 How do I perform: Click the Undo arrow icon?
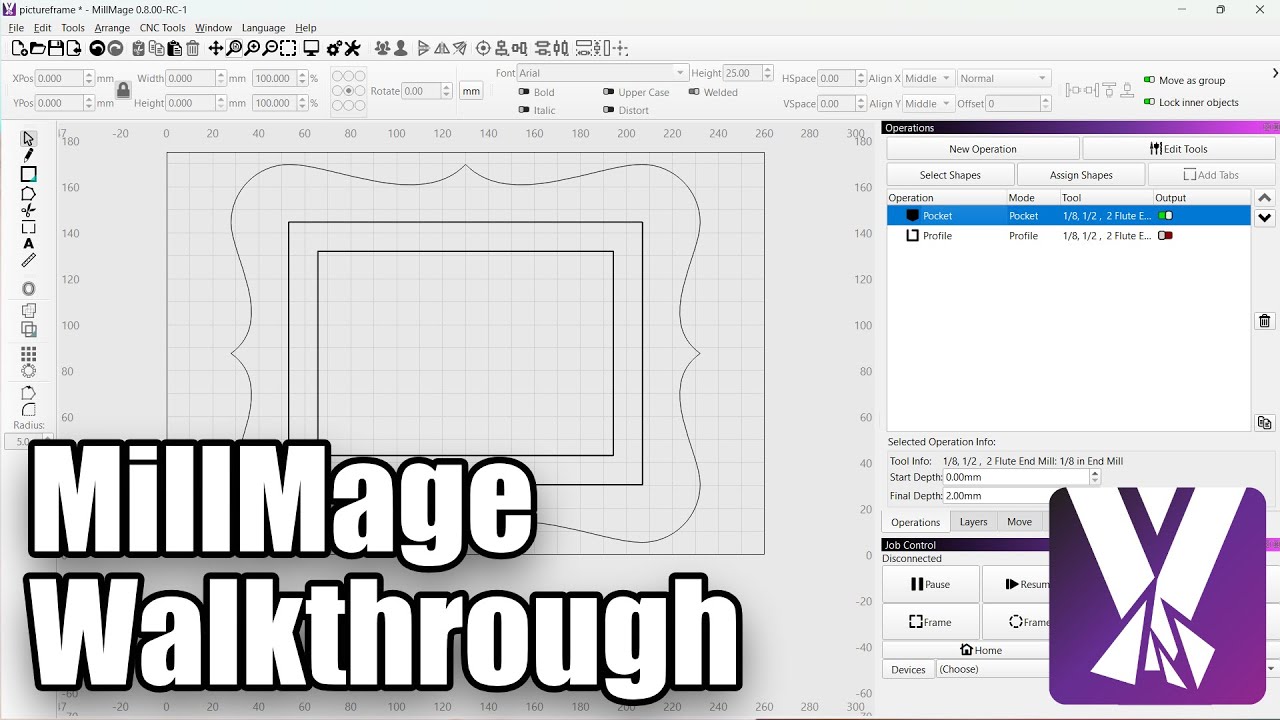pos(97,48)
